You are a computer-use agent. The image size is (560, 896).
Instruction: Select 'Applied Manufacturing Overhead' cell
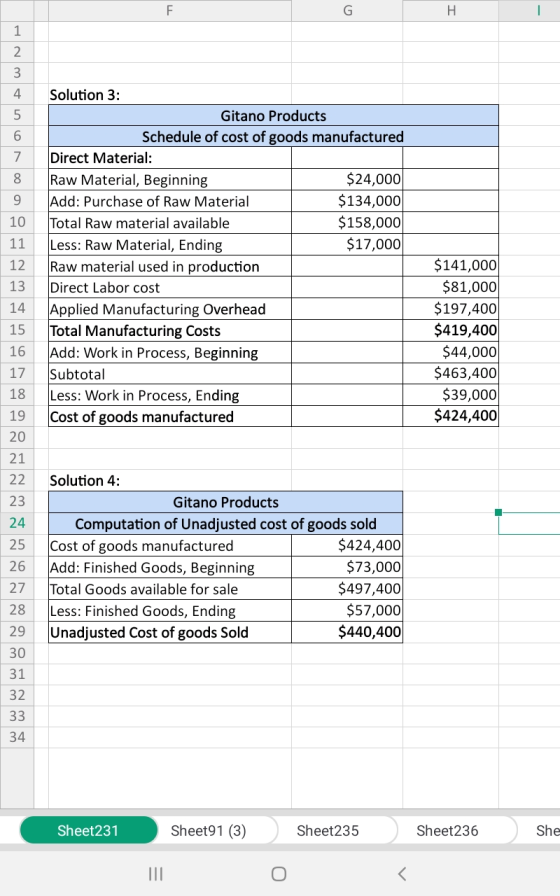[170, 309]
